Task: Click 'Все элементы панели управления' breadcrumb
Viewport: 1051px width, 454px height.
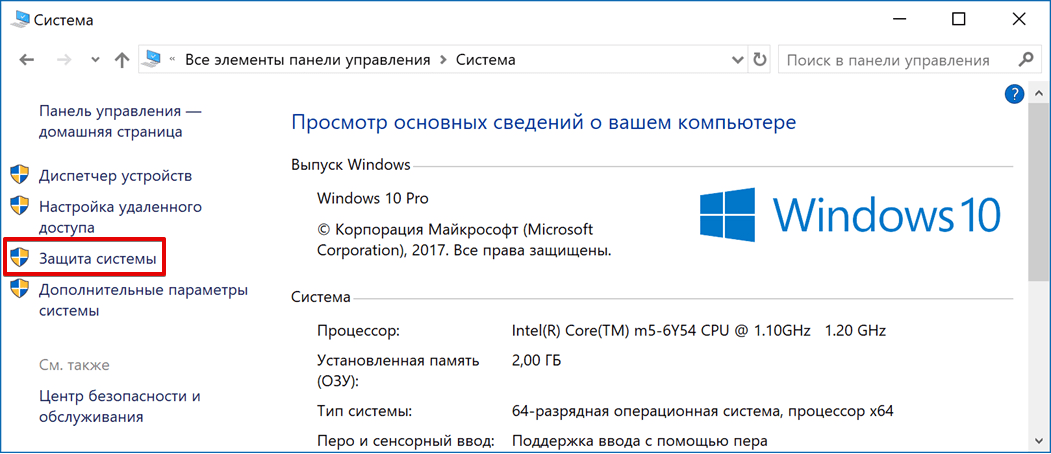Action: 308,60
